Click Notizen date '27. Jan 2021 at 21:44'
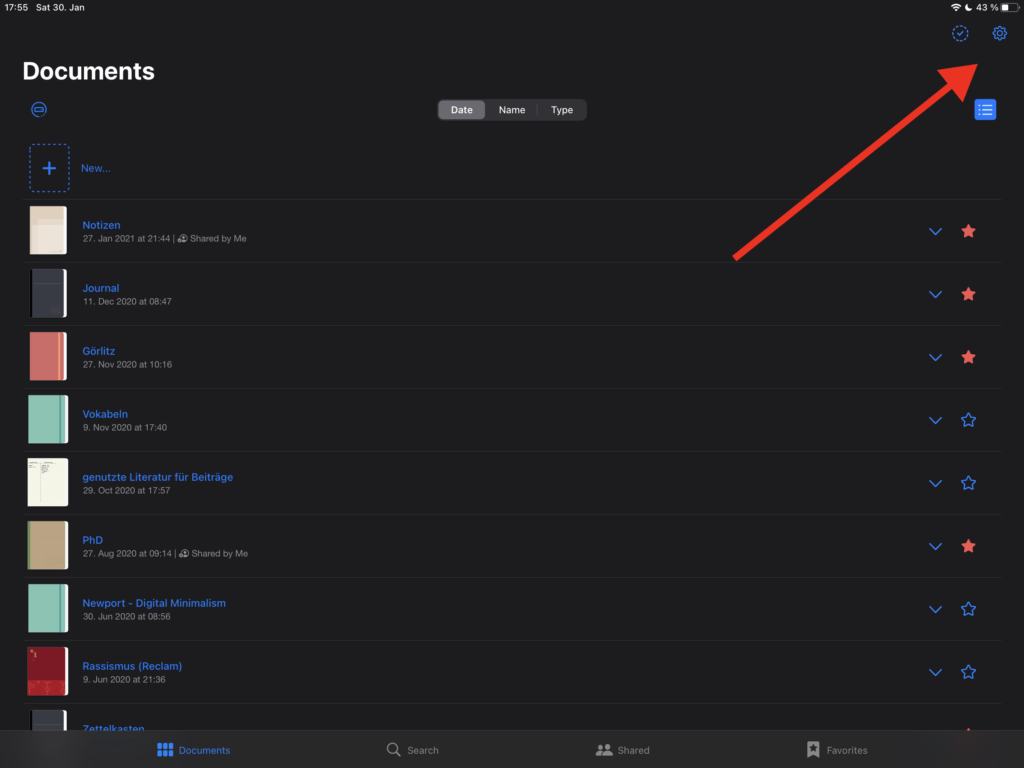Image resolution: width=1024 pixels, height=768 pixels. point(126,238)
